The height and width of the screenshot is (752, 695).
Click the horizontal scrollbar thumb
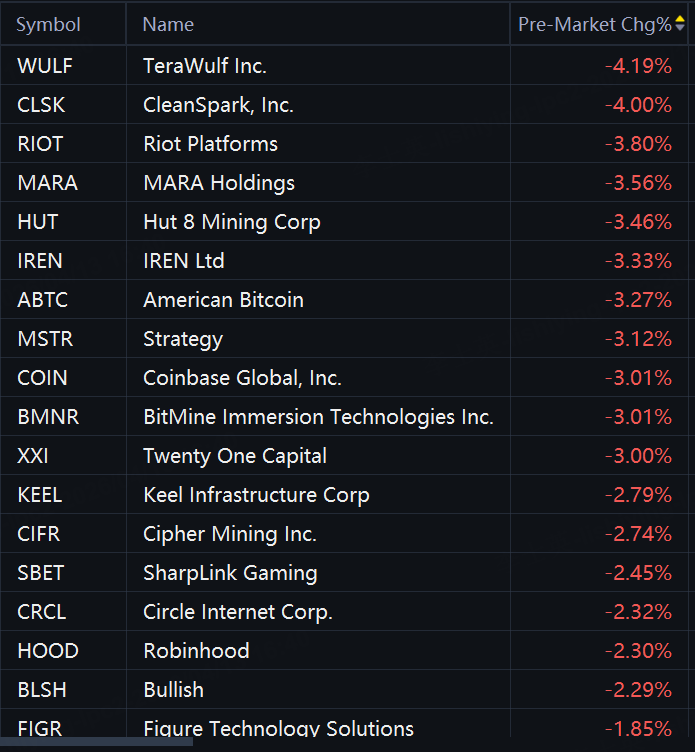96,742
